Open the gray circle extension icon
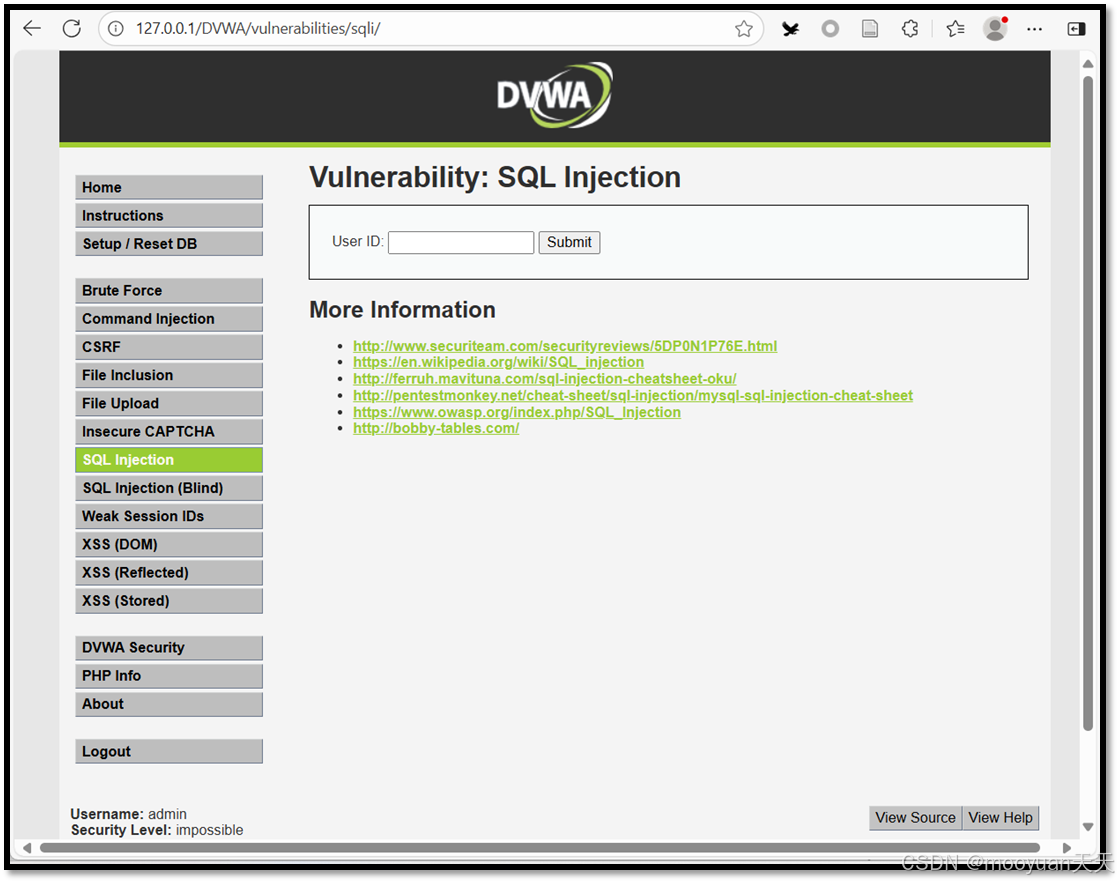 pyautogui.click(x=830, y=29)
